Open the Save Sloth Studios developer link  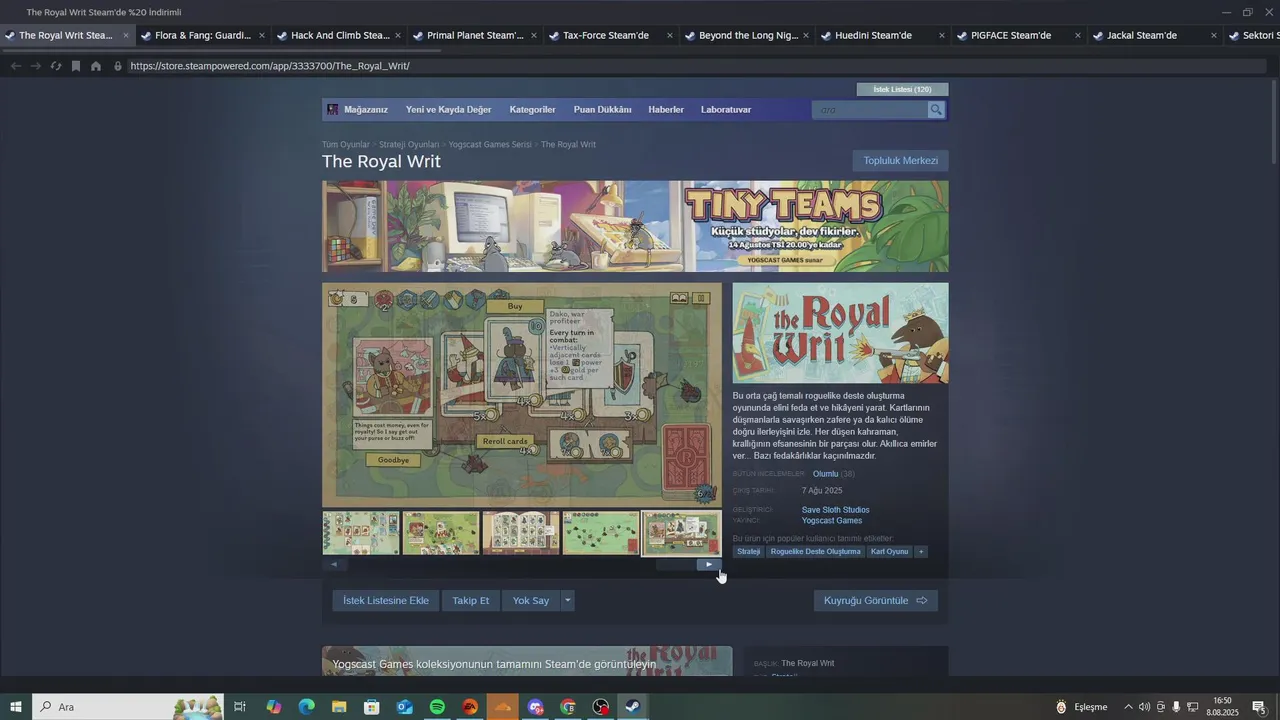click(x=835, y=510)
